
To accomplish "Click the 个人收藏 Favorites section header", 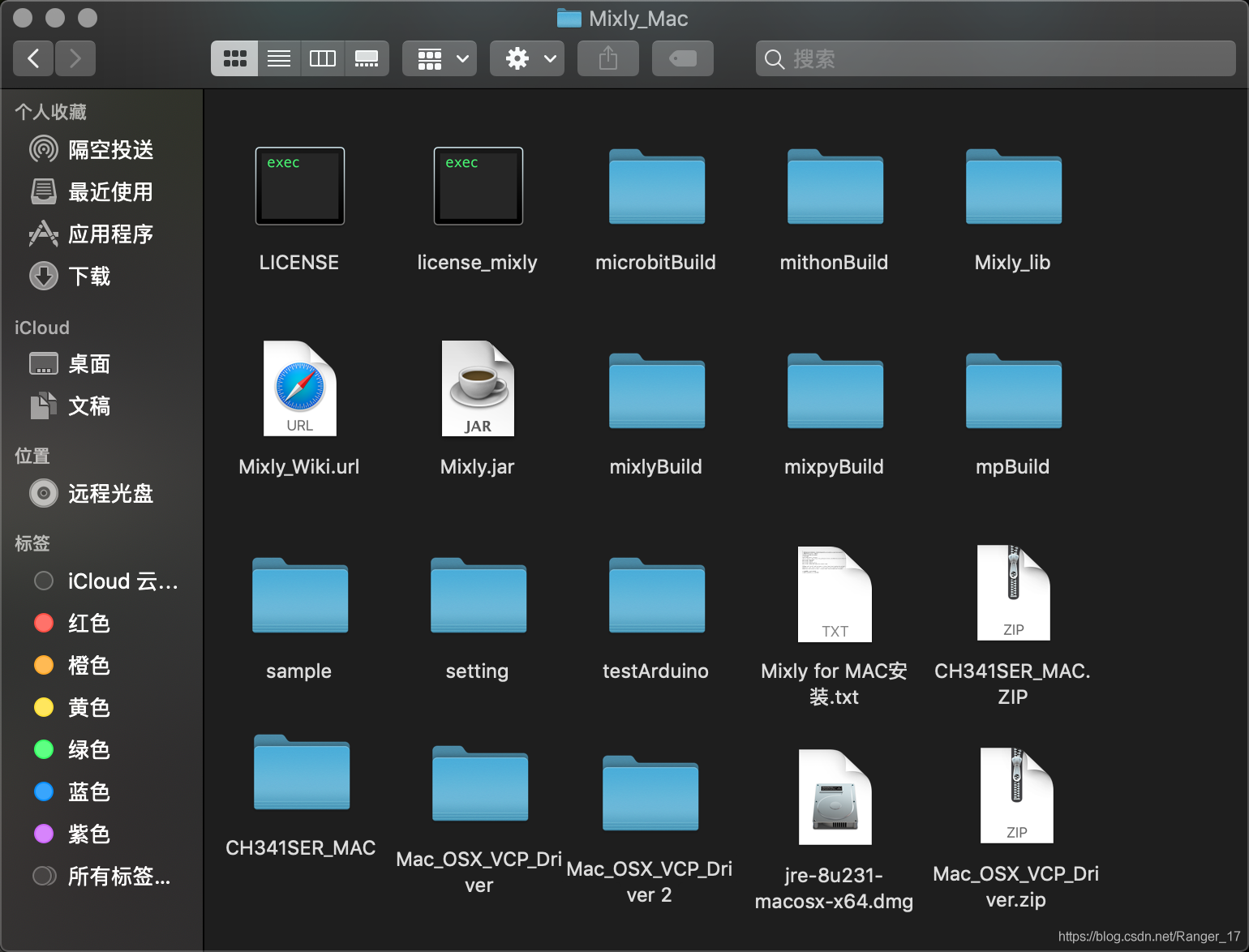I will [50, 112].
